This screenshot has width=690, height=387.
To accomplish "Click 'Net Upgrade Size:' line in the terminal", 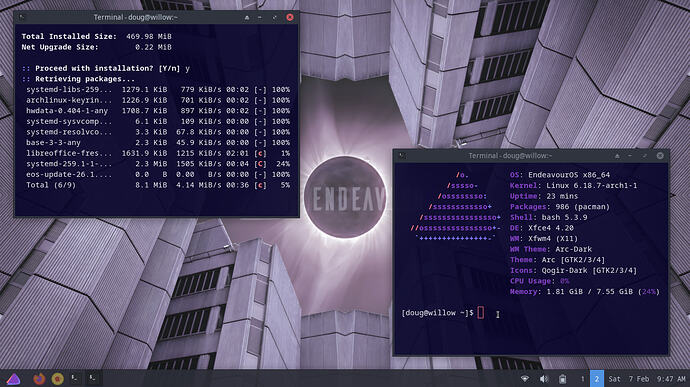I will [96, 47].
